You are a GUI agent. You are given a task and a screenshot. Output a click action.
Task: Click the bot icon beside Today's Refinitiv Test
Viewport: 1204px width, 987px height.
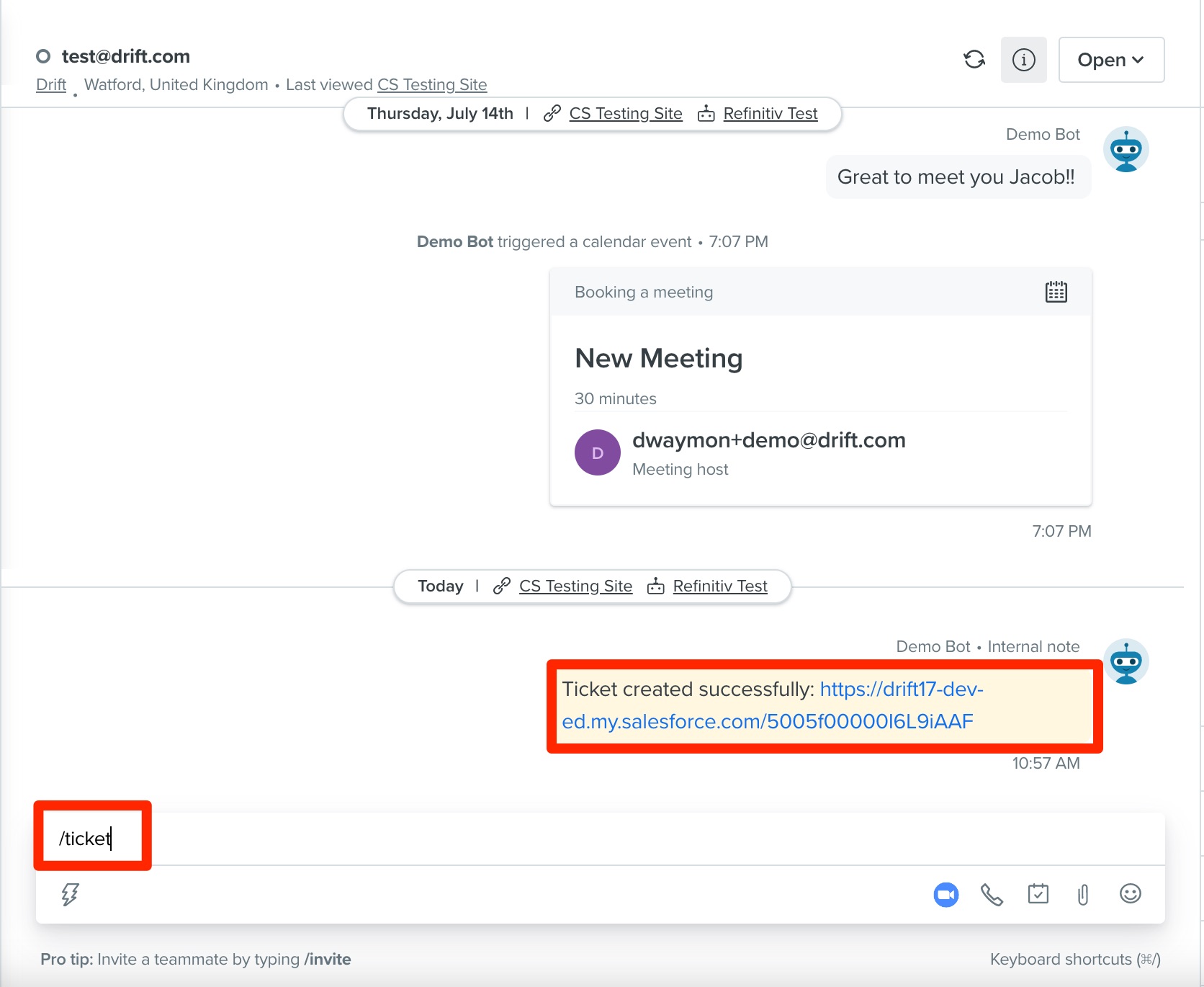coord(655,586)
